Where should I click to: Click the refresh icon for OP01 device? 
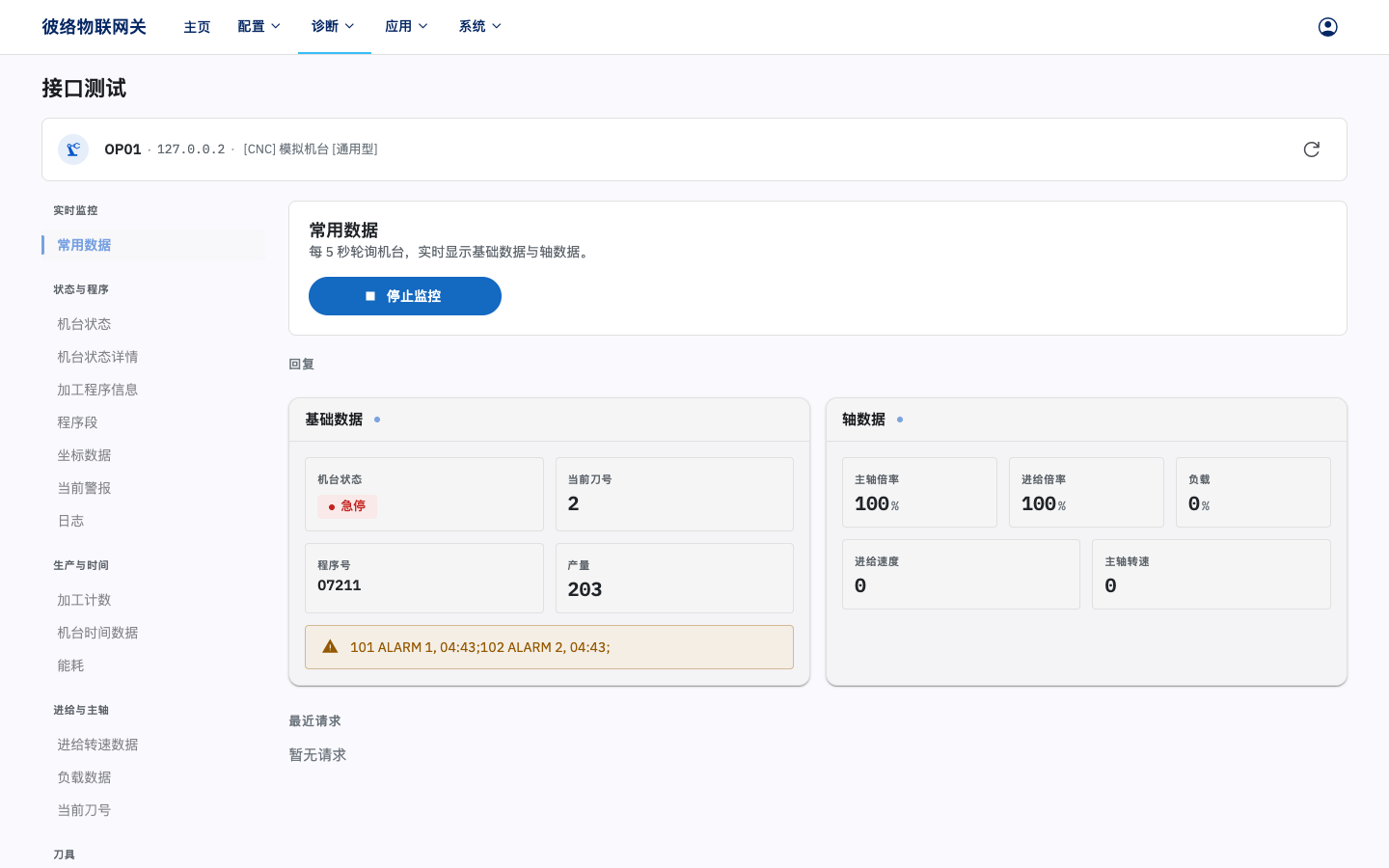click(1311, 149)
